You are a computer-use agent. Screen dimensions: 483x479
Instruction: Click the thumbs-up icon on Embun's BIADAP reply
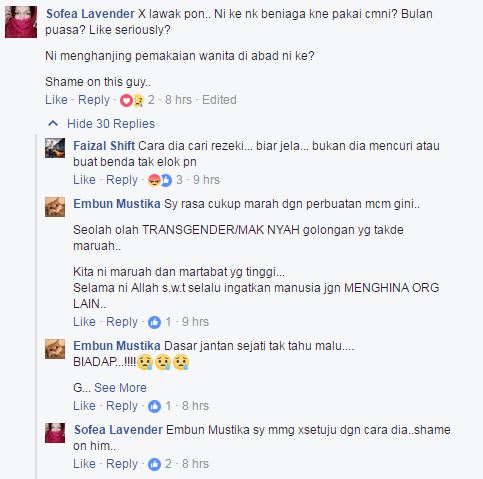tap(154, 406)
